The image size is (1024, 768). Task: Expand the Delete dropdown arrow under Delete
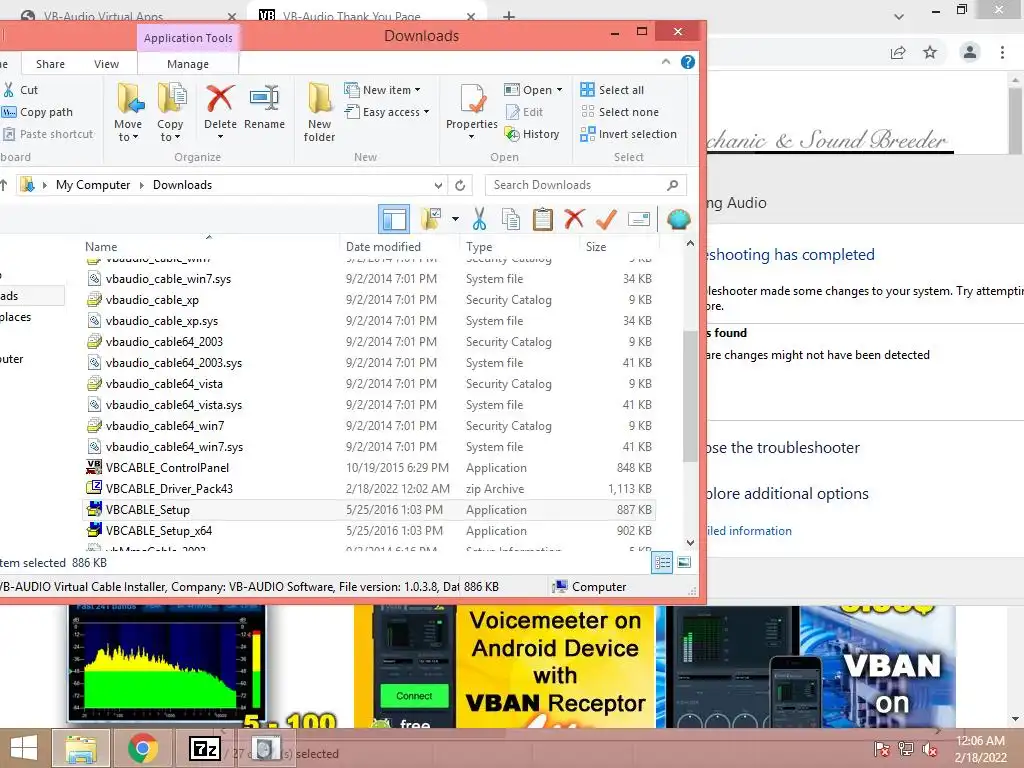220,137
